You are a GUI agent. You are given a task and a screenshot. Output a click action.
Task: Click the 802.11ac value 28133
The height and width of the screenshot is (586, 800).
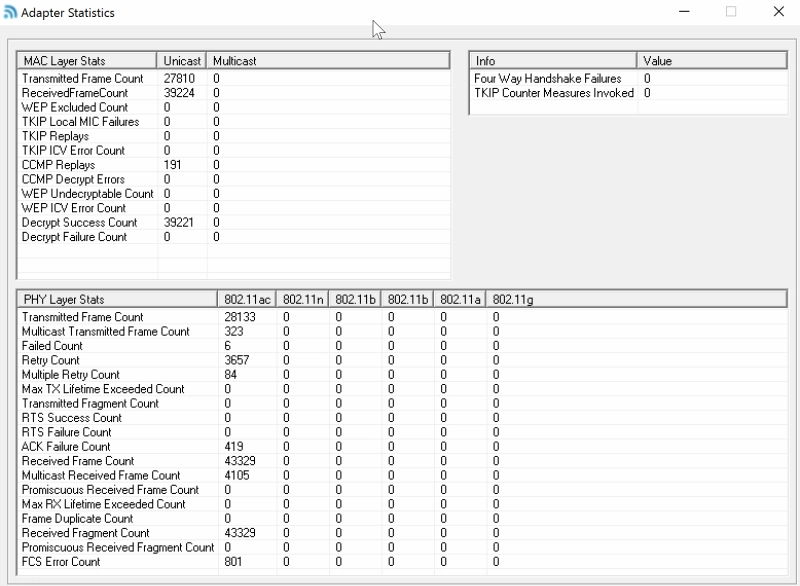click(x=240, y=317)
